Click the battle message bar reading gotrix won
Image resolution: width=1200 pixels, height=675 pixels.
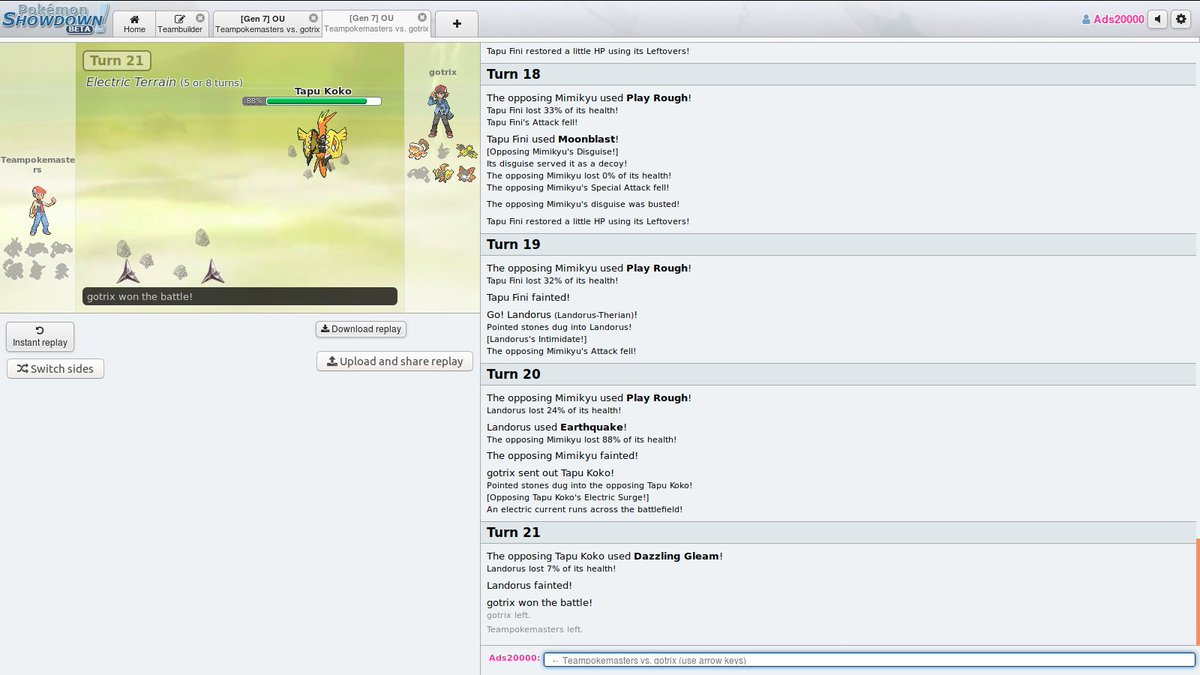pos(240,296)
